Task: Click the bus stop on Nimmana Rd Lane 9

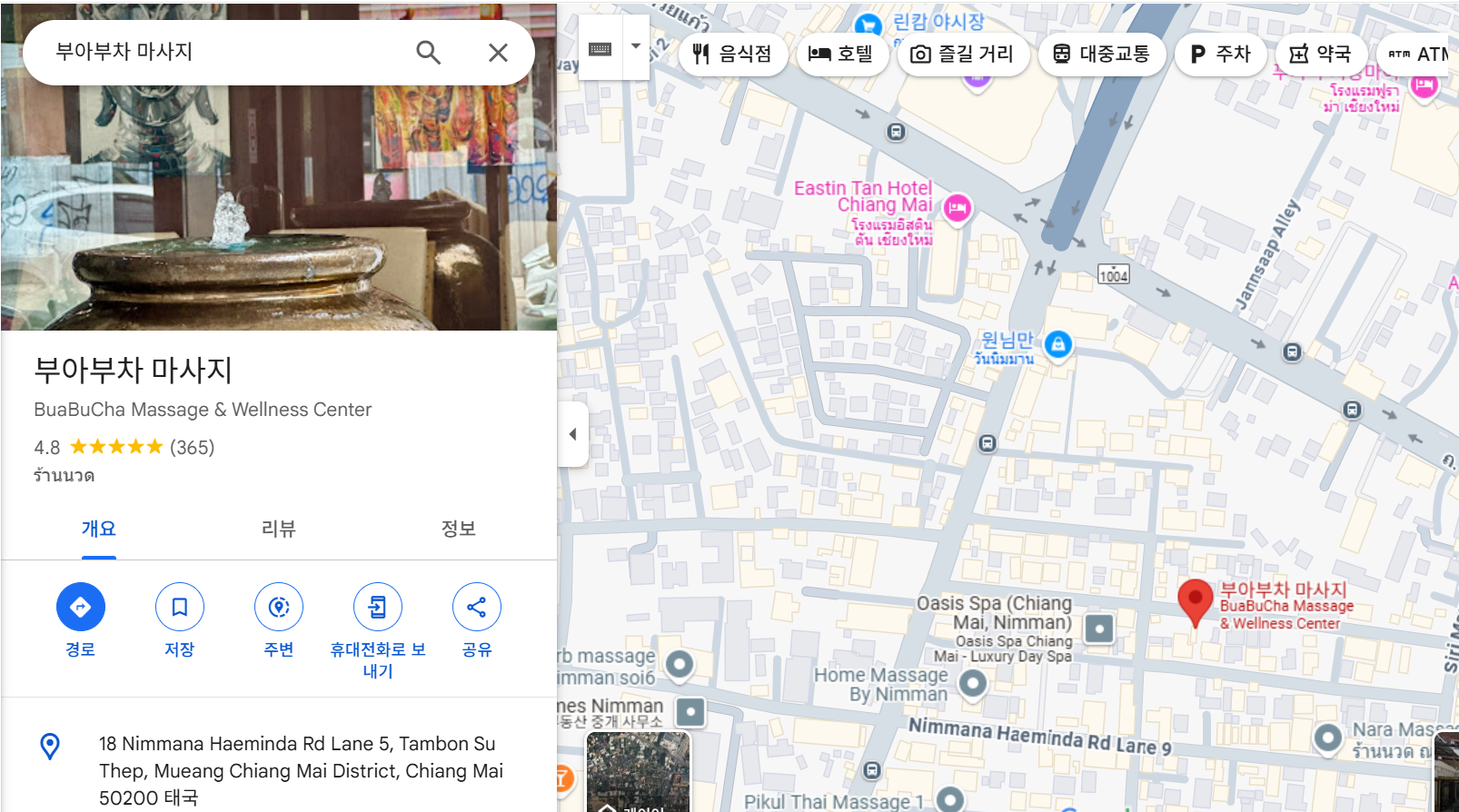Action: point(872,770)
